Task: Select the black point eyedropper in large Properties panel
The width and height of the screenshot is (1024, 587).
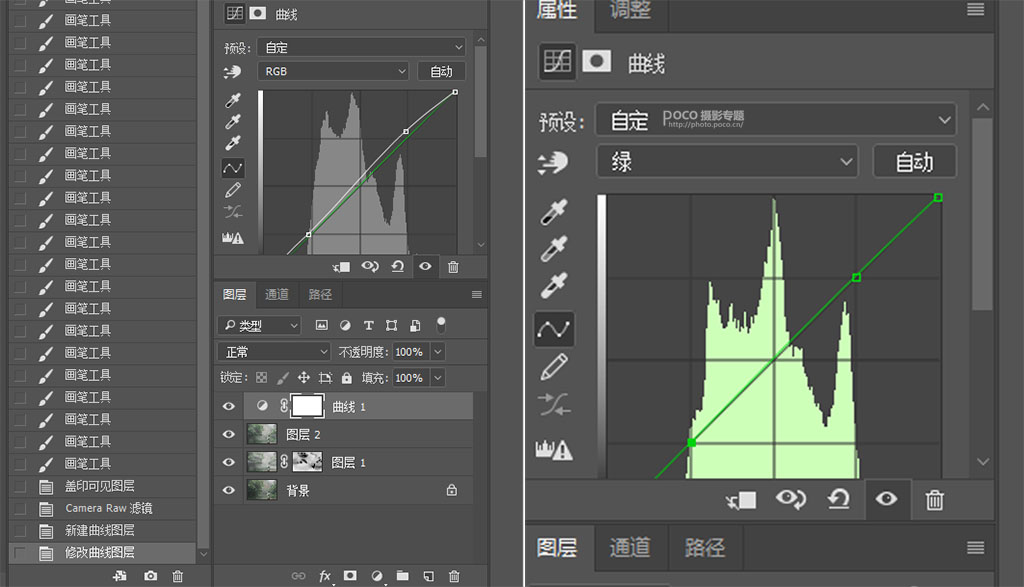Action: point(554,212)
